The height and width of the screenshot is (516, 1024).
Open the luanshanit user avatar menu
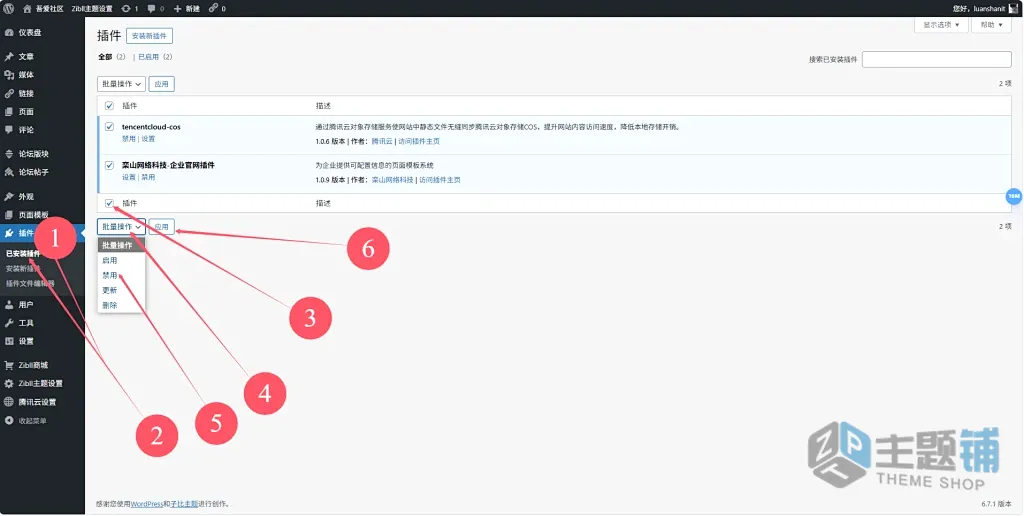(x=1014, y=8)
